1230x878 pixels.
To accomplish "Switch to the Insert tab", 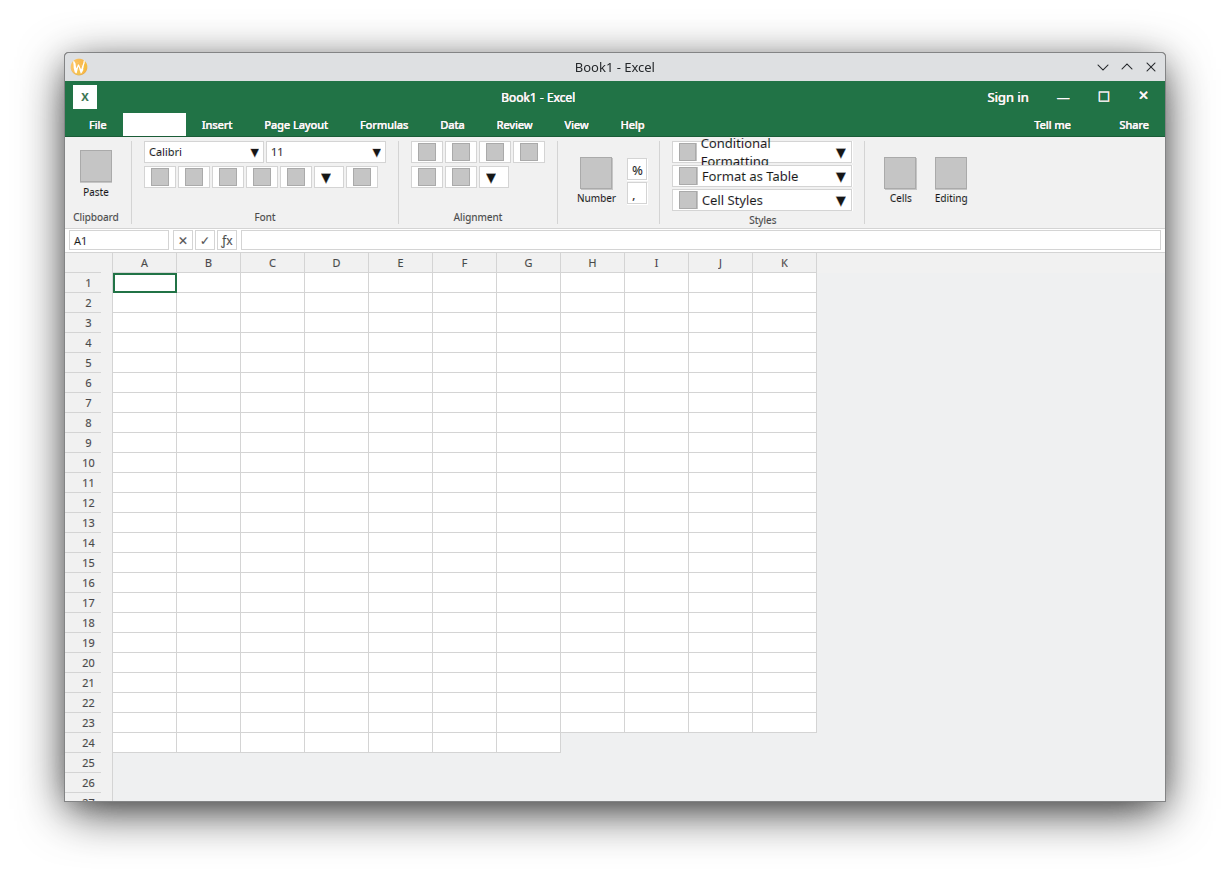I will pos(217,125).
